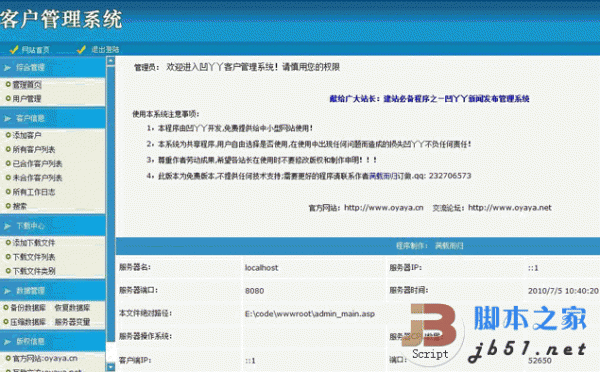Click the '::1' value beside 客户端IP
600x372 pixels.
pos(250,361)
